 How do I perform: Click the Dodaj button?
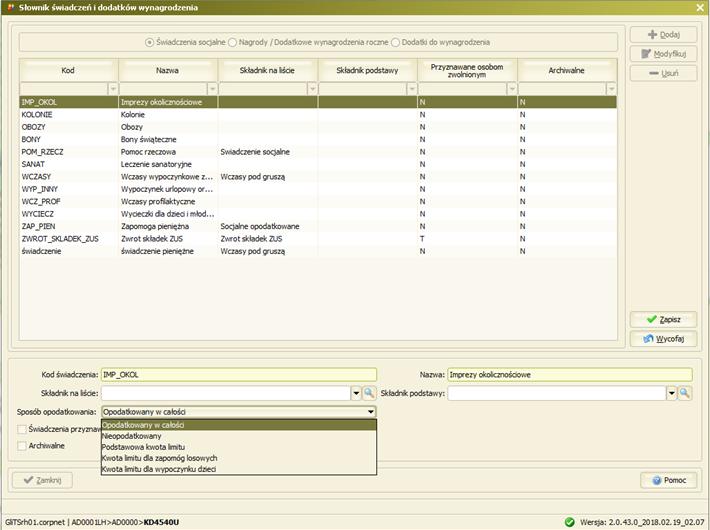[x=663, y=34]
